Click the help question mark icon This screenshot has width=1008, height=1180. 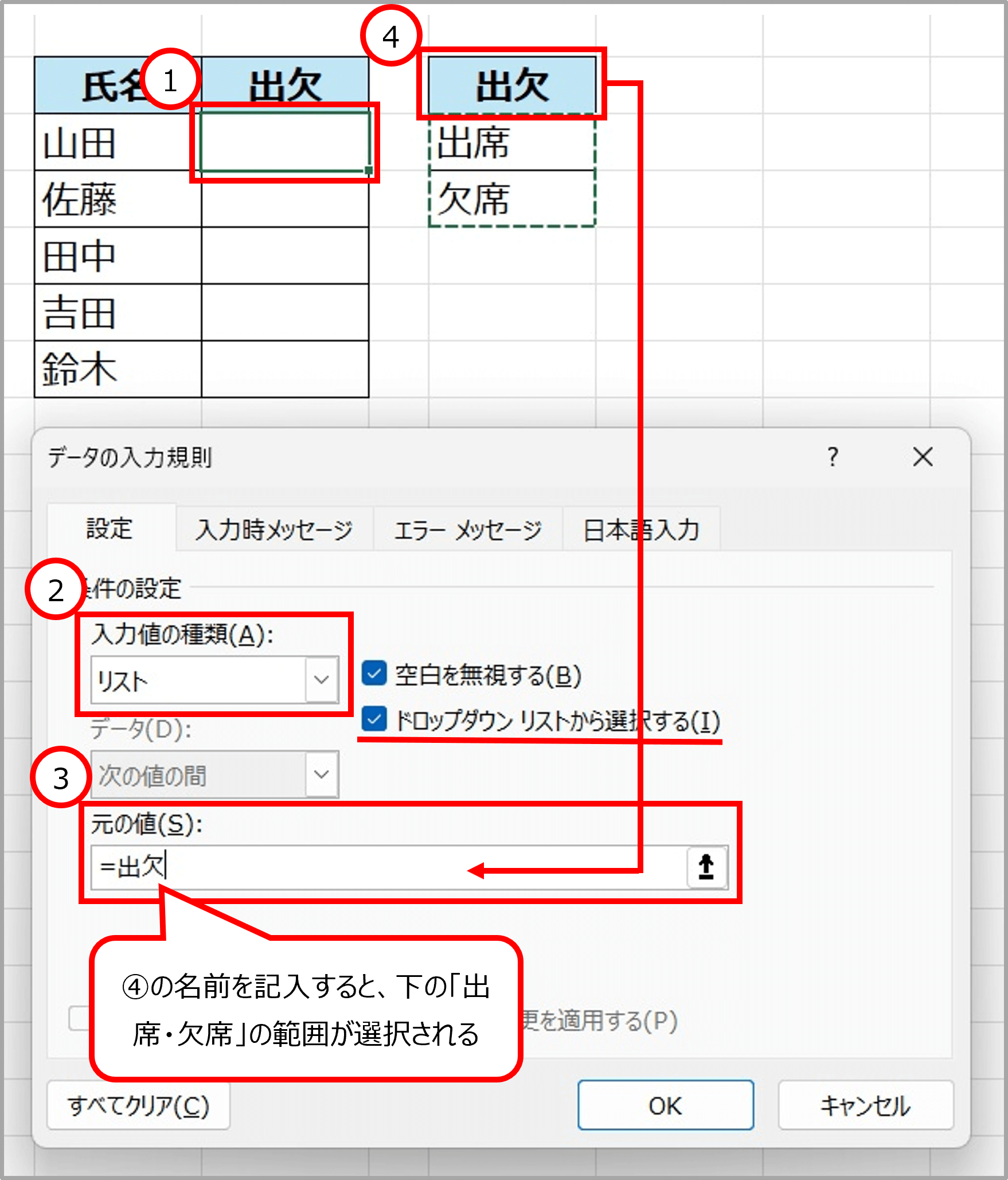833,457
